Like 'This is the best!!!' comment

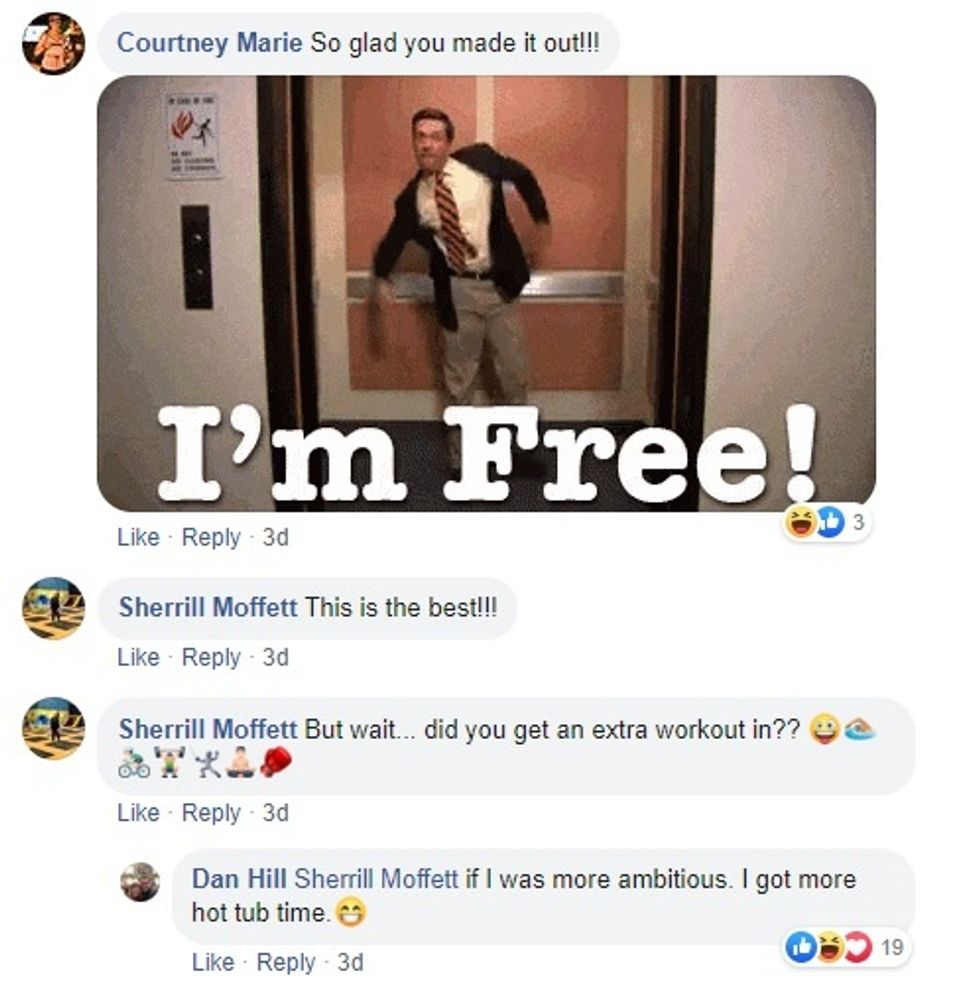(x=138, y=657)
